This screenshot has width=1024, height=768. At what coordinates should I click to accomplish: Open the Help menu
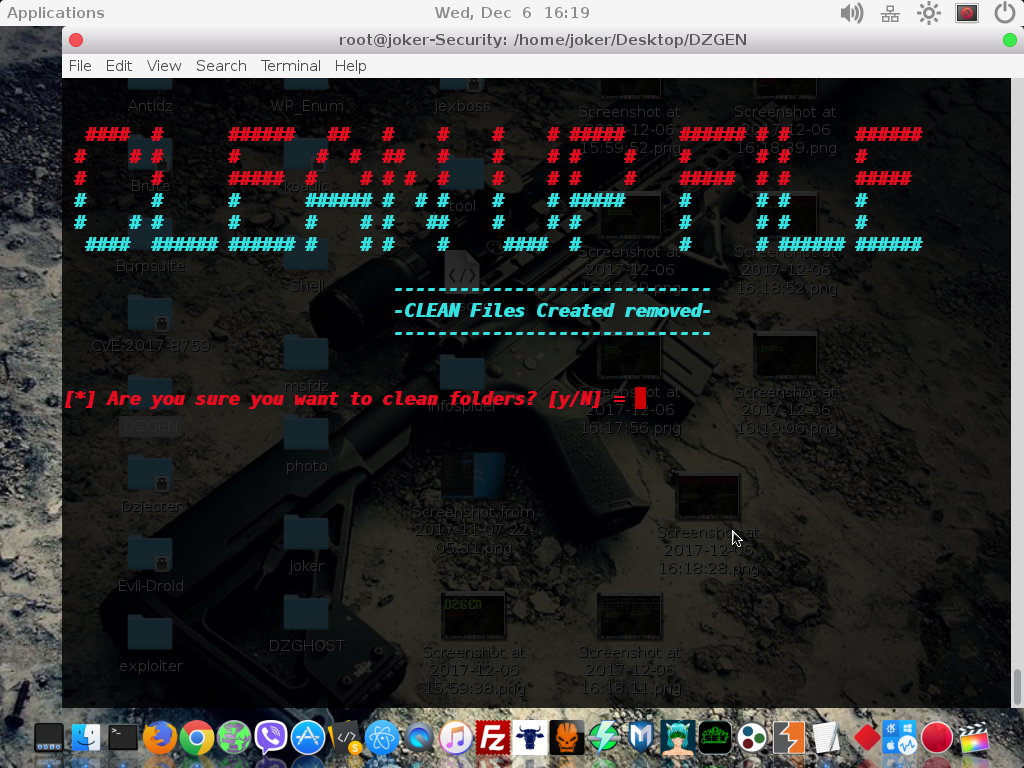point(351,66)
